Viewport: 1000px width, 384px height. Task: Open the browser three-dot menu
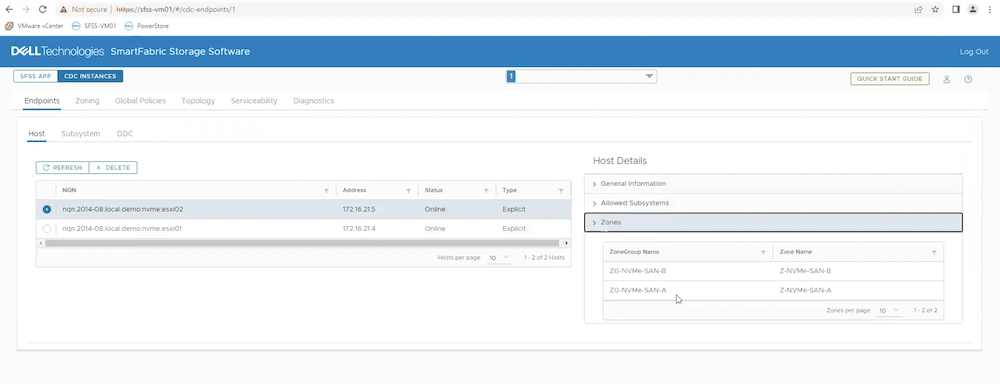tap(990, 10)
